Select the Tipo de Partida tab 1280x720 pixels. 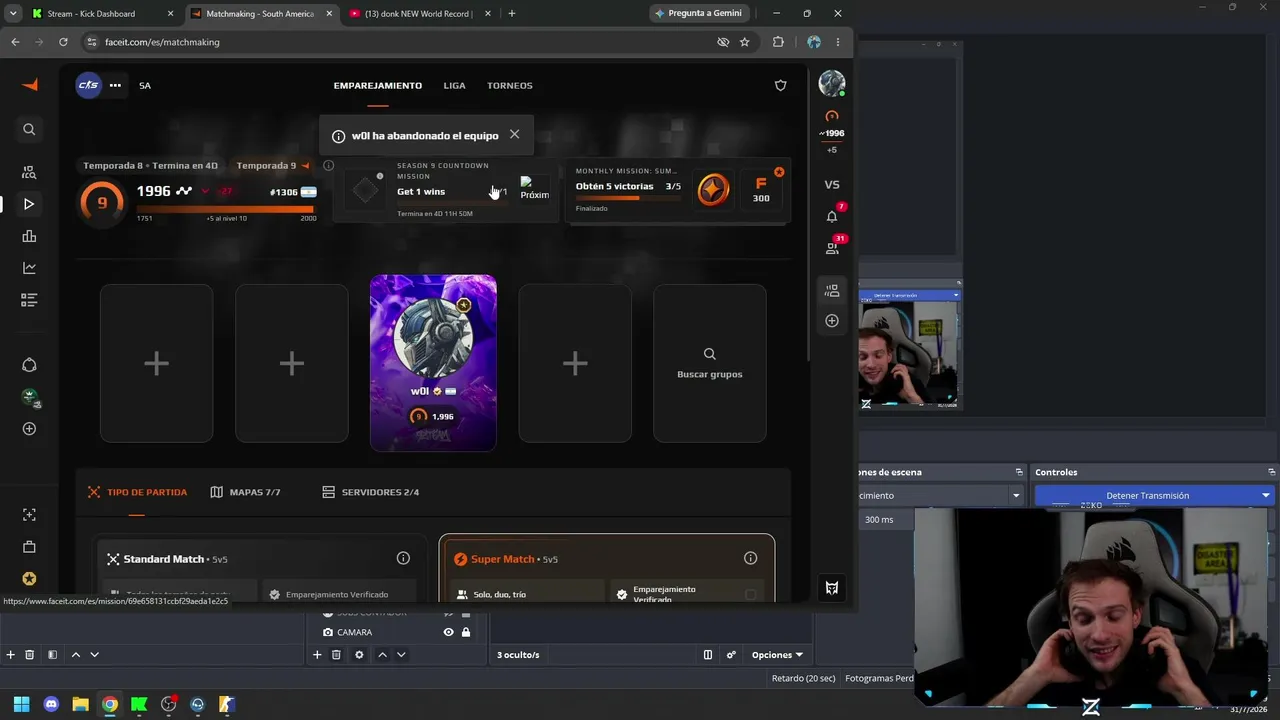137,492
